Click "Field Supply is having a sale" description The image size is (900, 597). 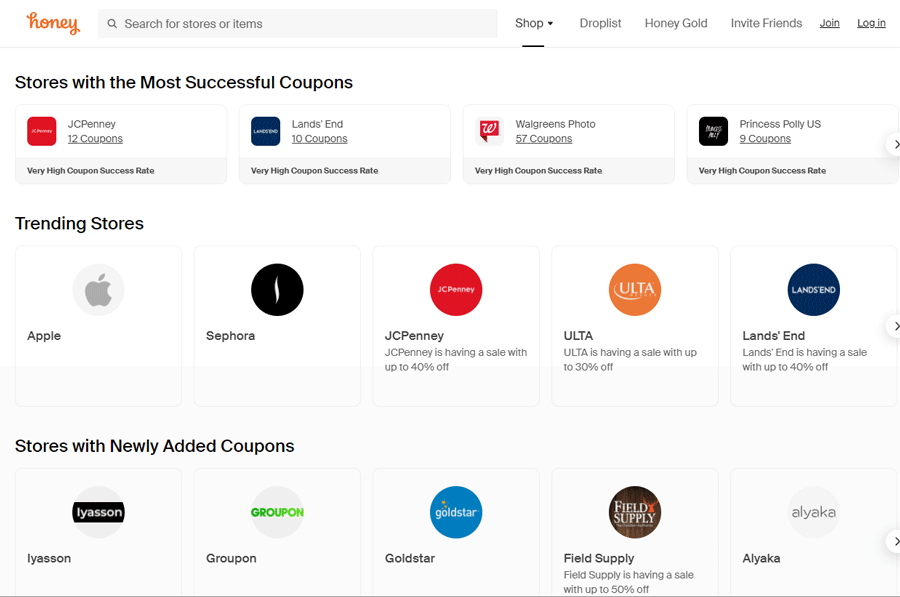coord(629,582)
